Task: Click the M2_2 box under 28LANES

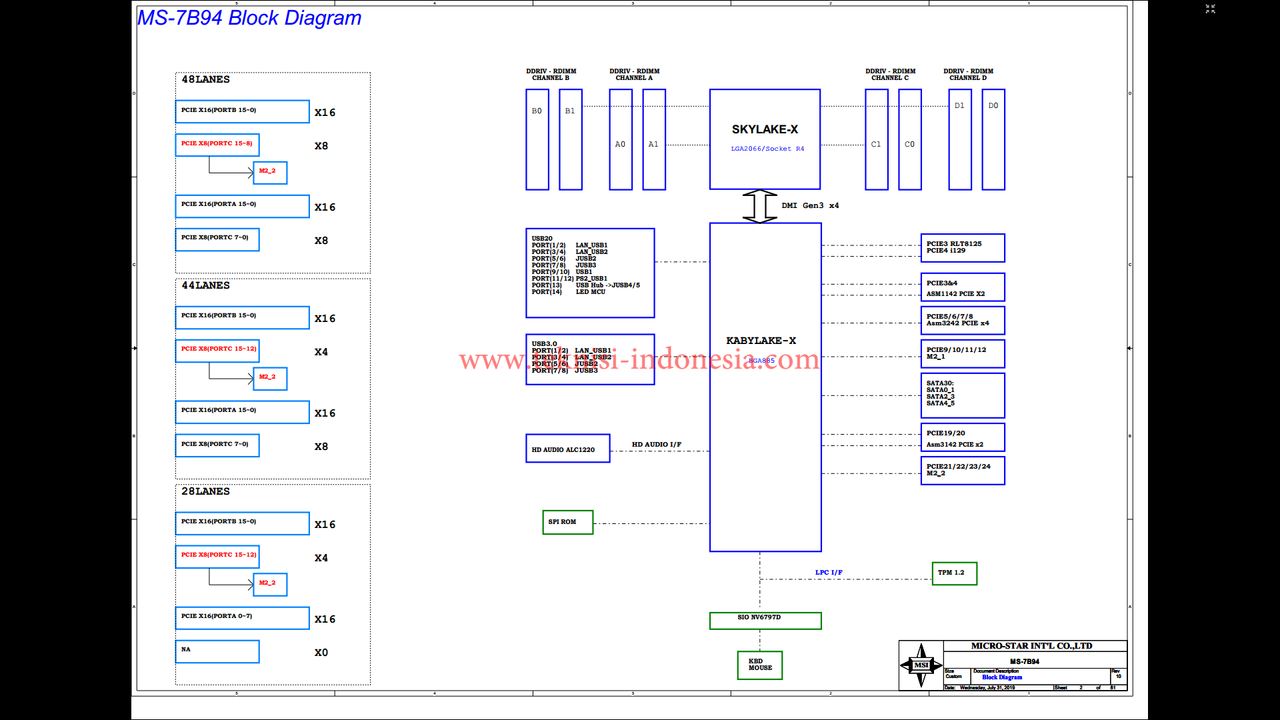Action: (x=270, y=585)
